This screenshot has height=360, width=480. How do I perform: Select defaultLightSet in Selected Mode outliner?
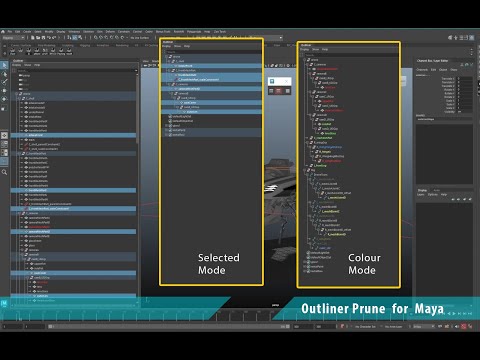[x=182, y=116]
